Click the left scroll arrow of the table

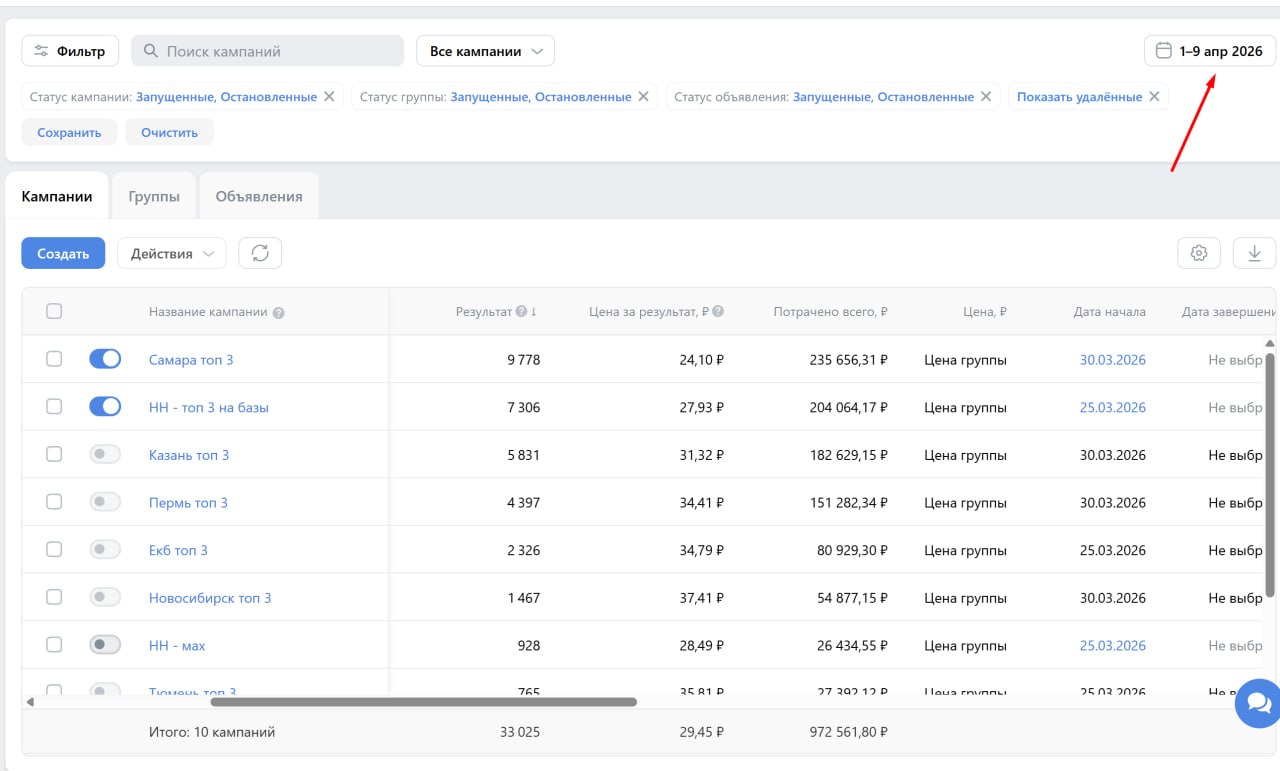(x=30, y=702)
